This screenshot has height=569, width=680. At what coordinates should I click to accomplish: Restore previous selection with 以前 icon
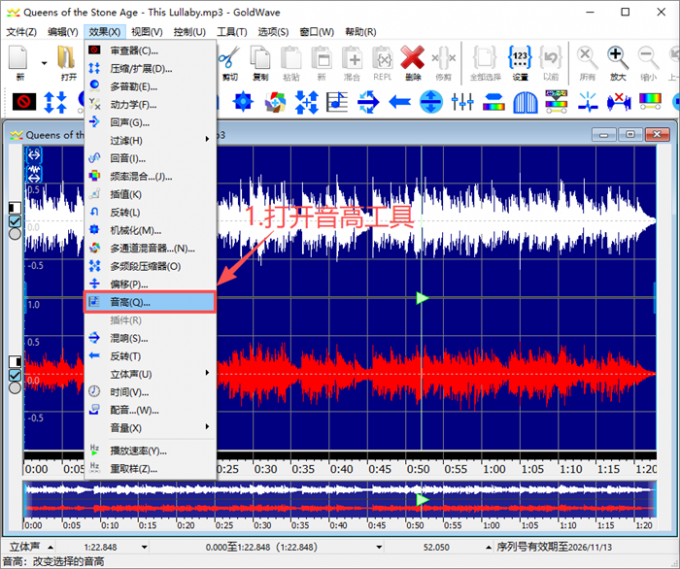551,63
